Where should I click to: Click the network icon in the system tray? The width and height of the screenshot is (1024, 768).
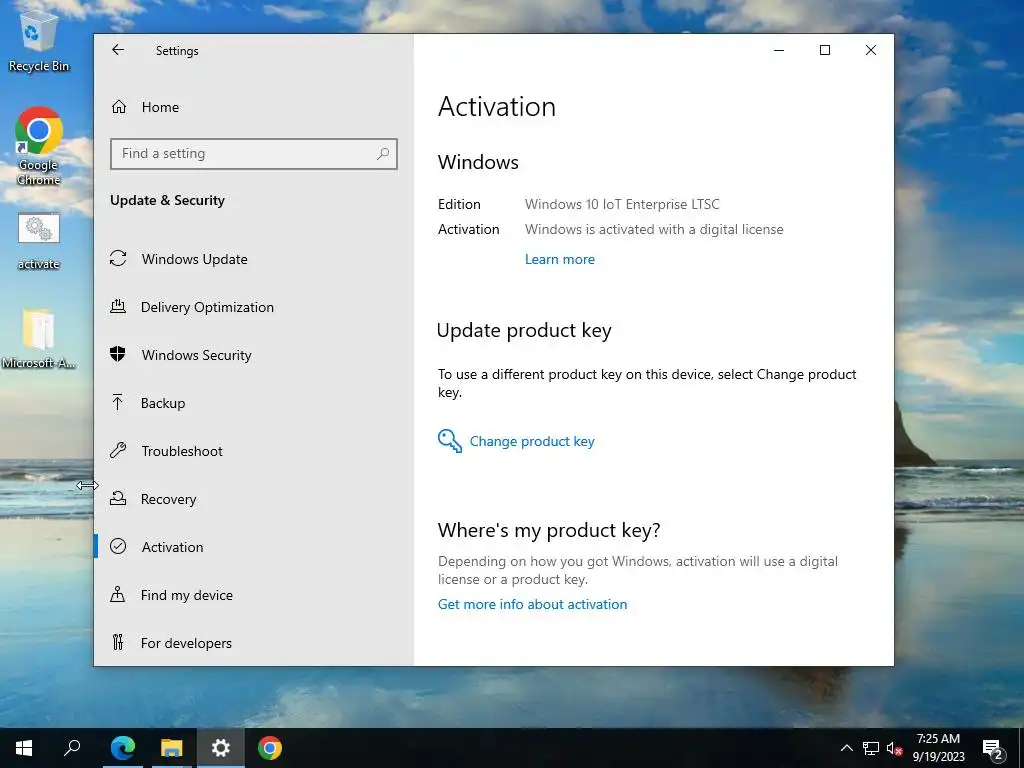[871, 748]
